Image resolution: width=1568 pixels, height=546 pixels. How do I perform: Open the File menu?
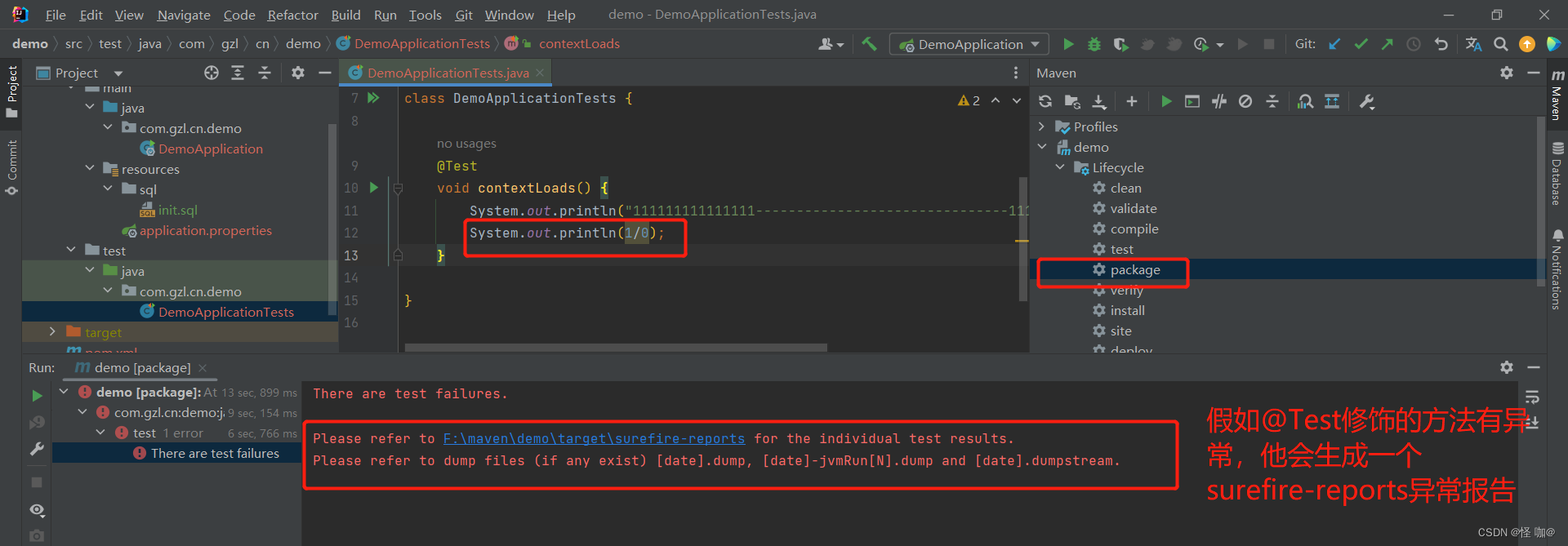56,15
